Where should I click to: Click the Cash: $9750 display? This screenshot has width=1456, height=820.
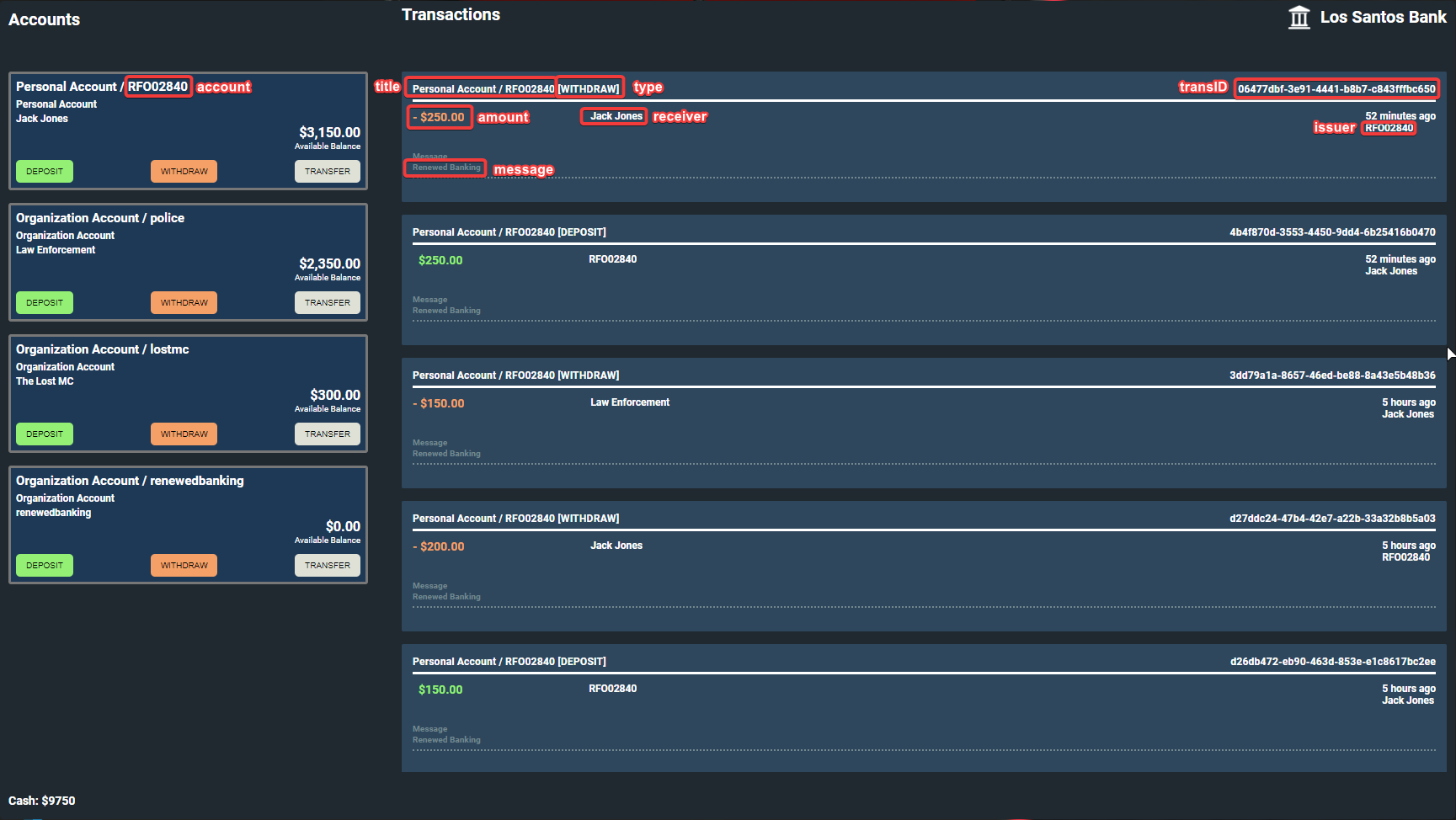tap(40, 801)
